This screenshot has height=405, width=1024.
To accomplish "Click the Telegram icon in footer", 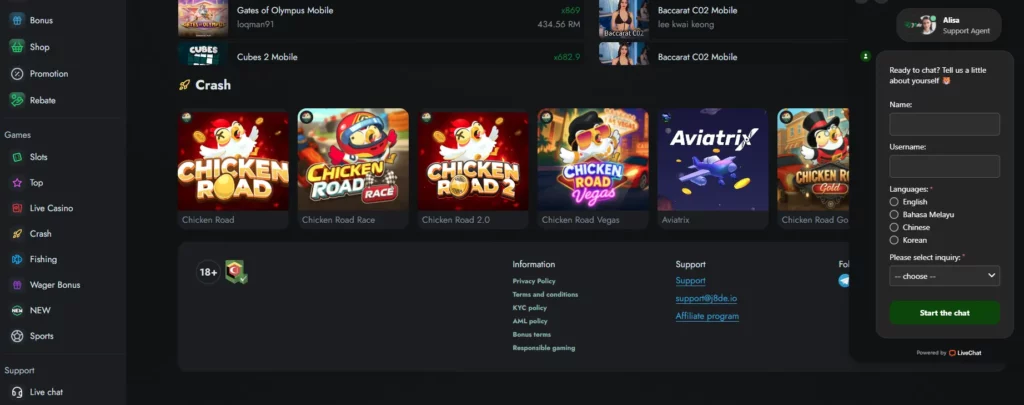I will [x=844, y=281].
